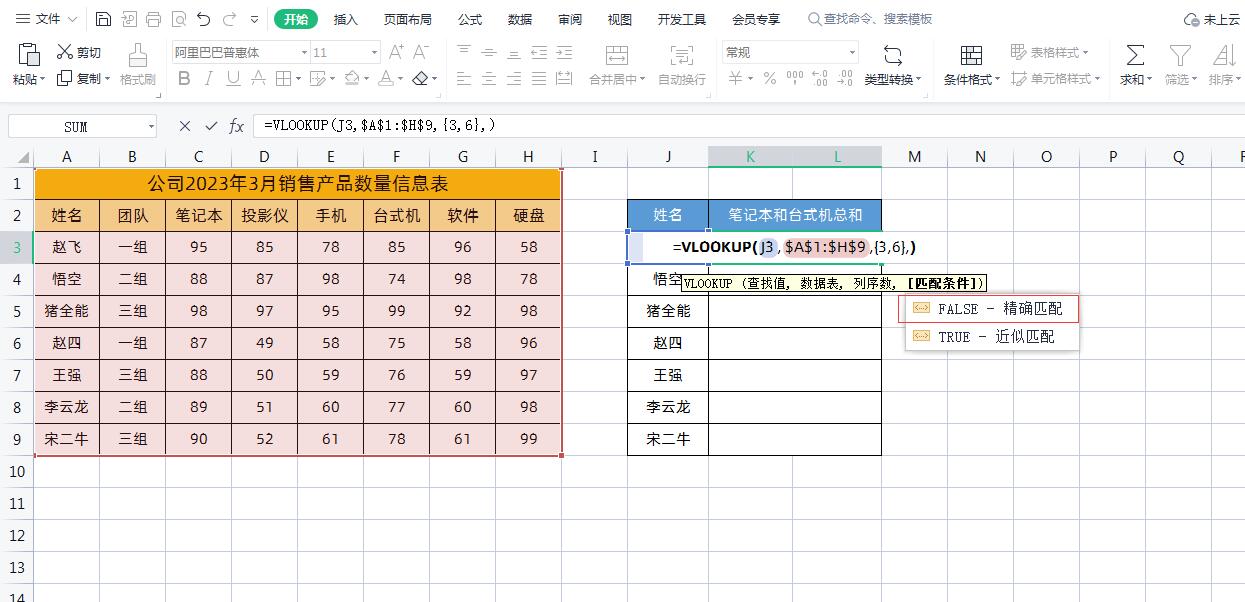The width and height of the screenshot is (1245, 602).
Task: Click the font color A swatch
Action: click(x=386, y=78)
